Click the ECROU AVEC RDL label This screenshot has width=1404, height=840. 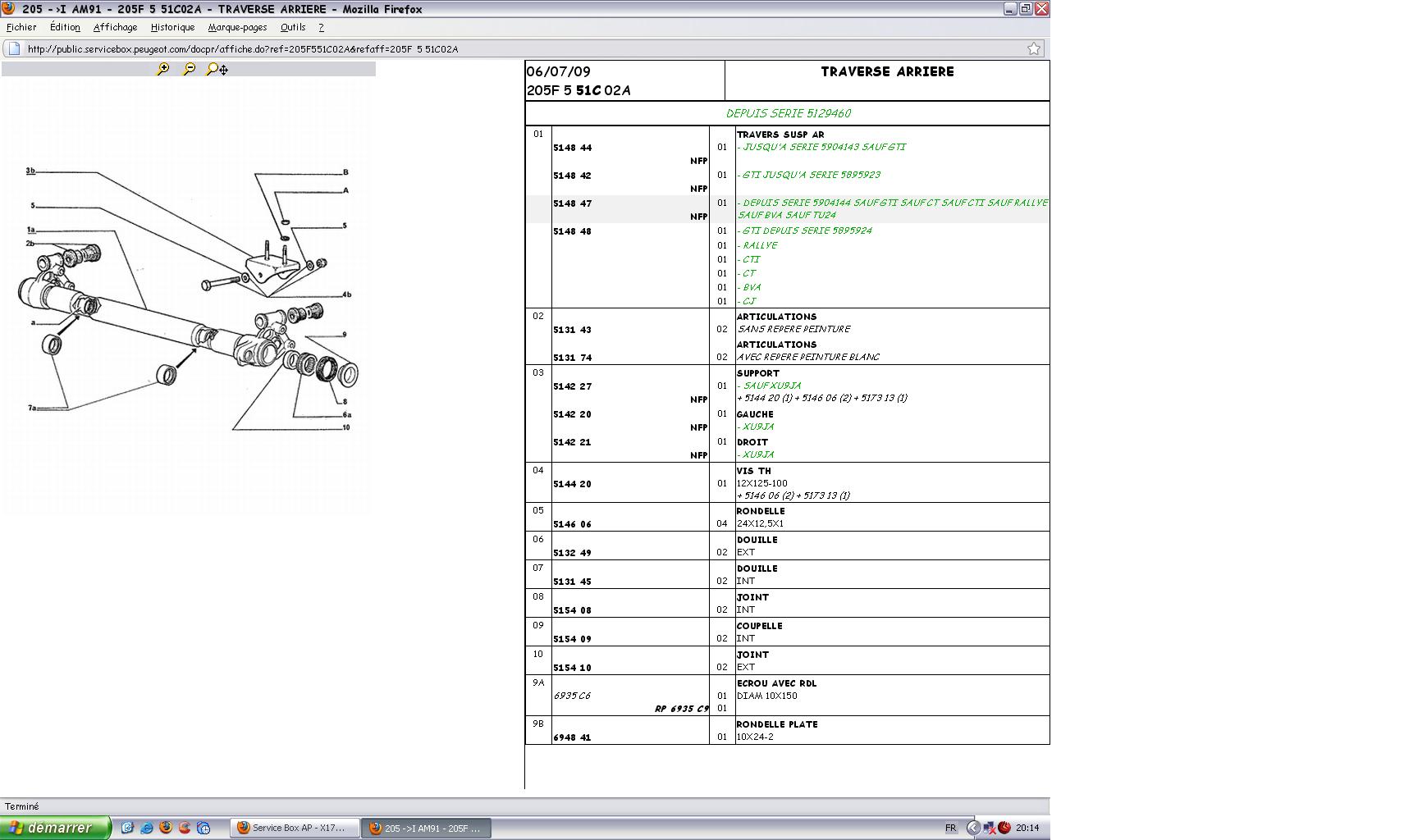pyautogui.click(x=776, y=684)
